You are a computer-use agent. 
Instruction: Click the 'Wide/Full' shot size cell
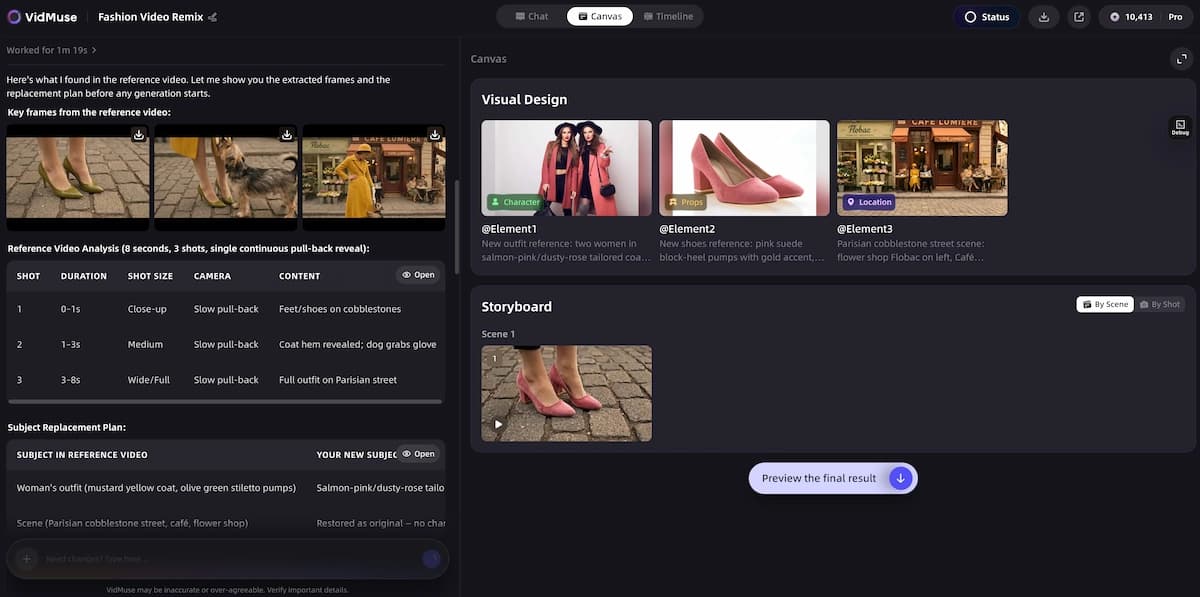point(149,380)
